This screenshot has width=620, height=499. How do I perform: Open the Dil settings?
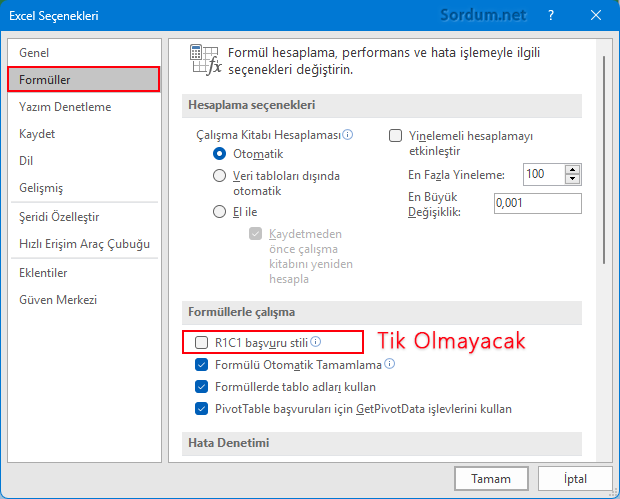(84, 161)
